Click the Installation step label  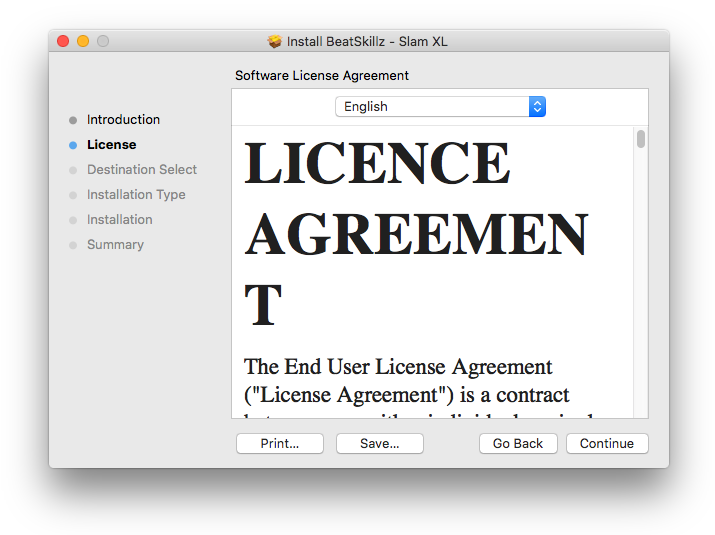(x=120, y=220)
